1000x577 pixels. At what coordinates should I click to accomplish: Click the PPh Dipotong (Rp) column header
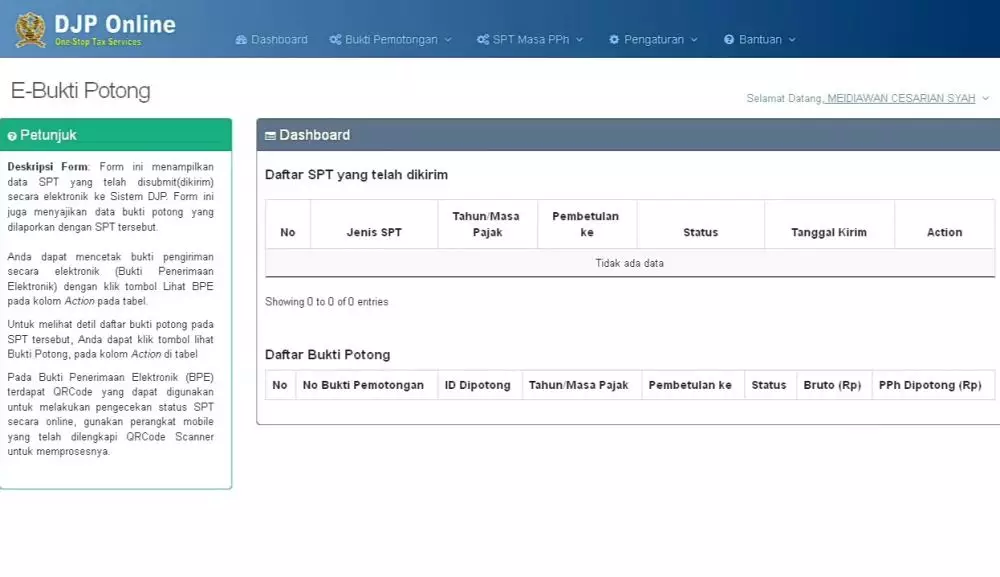click(929, 385)
